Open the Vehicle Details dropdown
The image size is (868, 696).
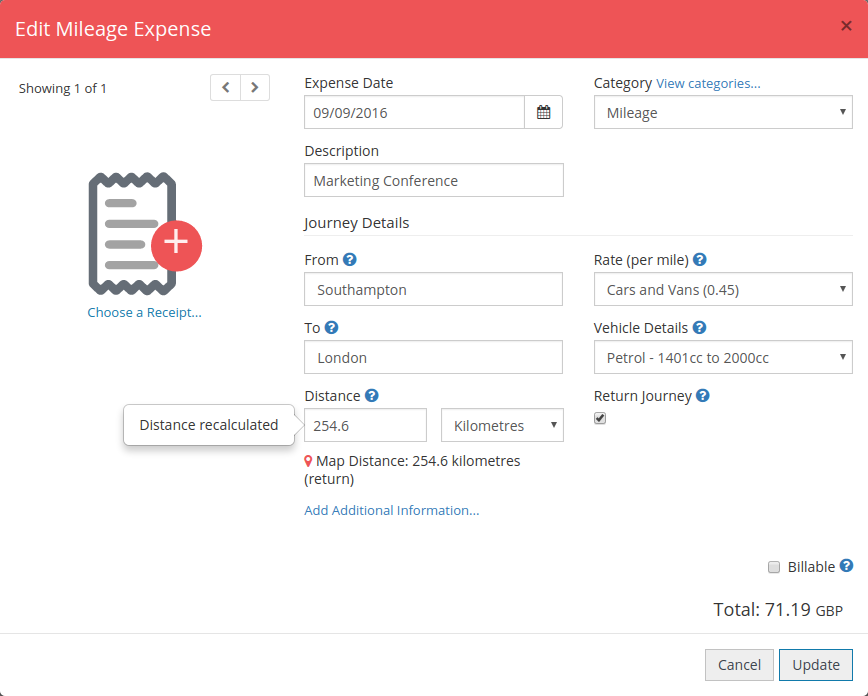pyautogui.click(x=722, y=357)
